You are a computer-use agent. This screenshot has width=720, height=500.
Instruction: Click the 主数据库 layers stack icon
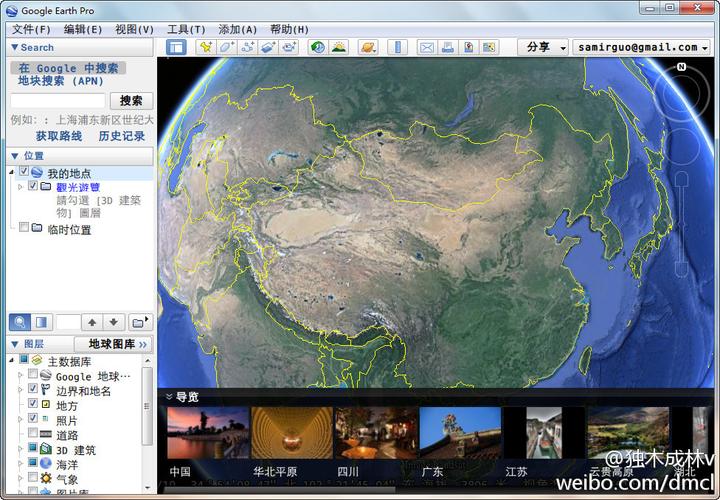click(x=37, y=360)
